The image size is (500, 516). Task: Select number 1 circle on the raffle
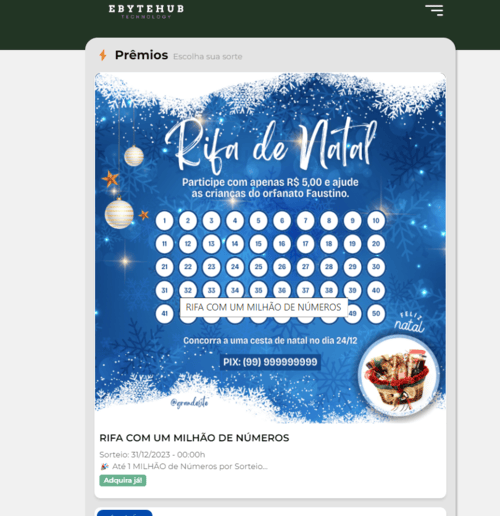[164, 221]
